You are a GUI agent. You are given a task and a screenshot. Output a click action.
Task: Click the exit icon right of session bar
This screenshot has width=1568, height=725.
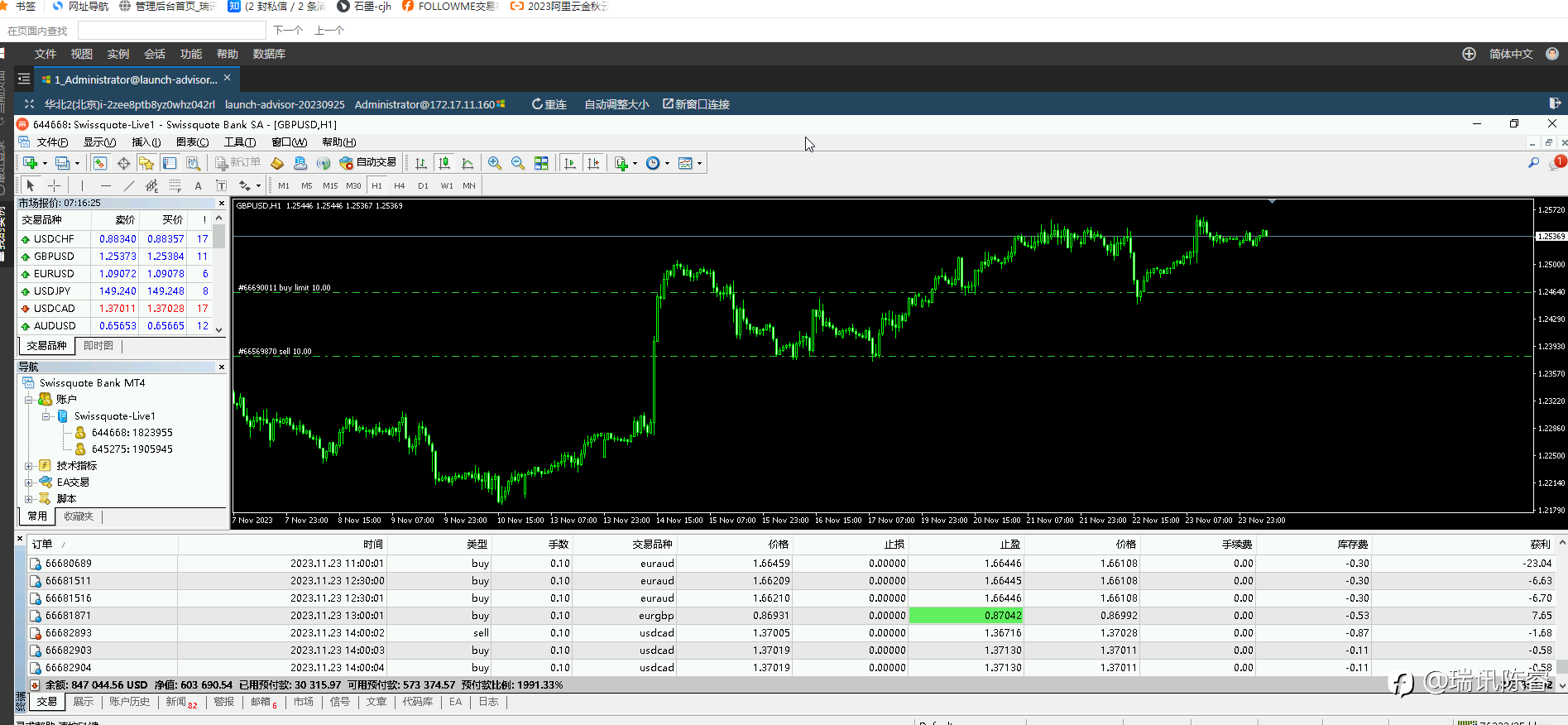pos(1555,103)
